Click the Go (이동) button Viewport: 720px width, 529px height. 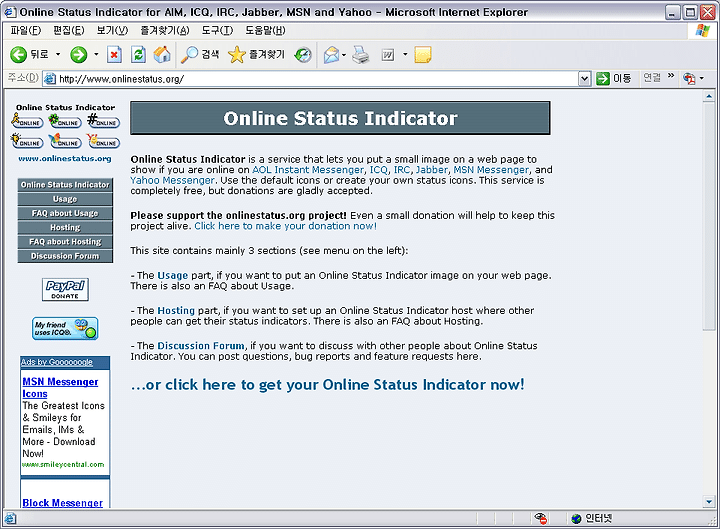coord(613,79)
